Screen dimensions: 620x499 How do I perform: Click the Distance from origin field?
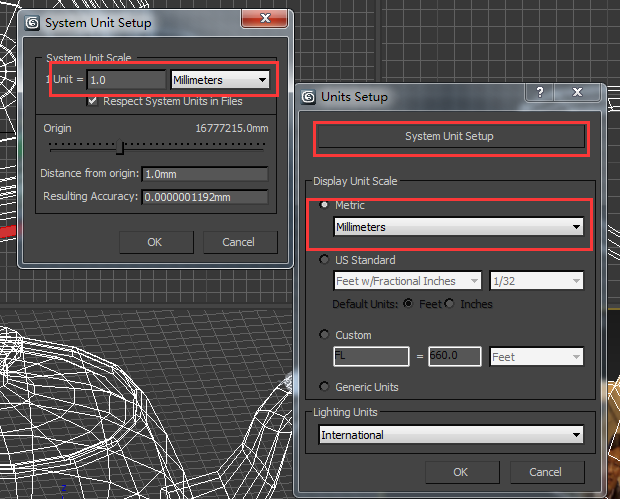(x=205, y=174)
